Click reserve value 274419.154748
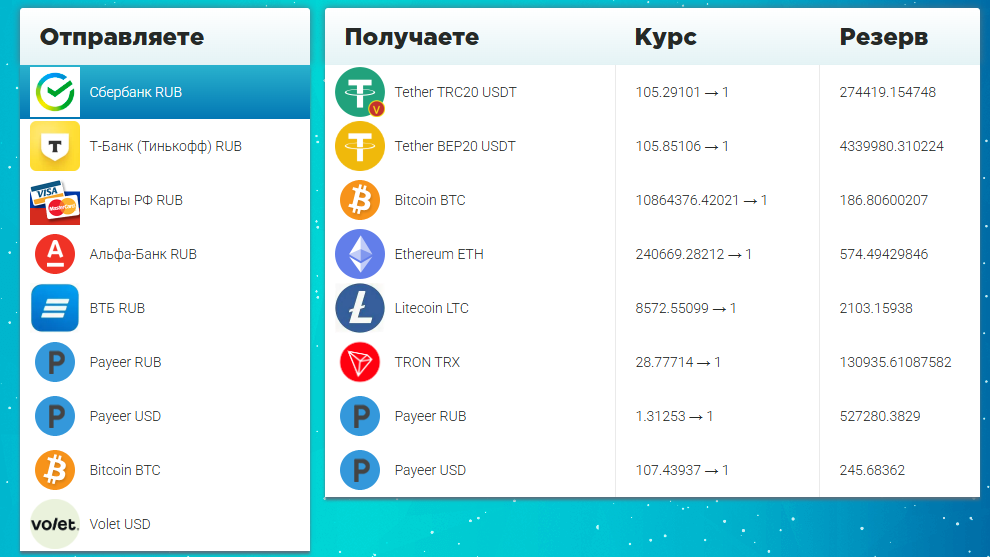 [x=888, y=92]
